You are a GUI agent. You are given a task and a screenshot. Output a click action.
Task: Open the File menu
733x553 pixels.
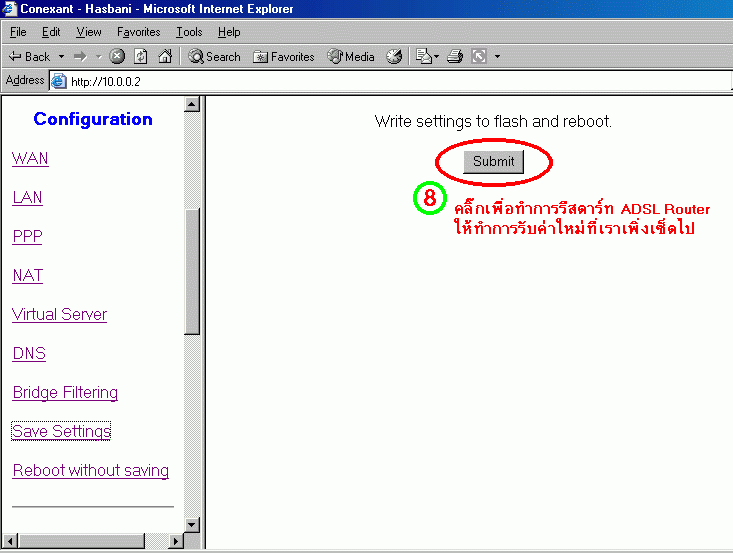pyautogui.click(x=18, y=32)
